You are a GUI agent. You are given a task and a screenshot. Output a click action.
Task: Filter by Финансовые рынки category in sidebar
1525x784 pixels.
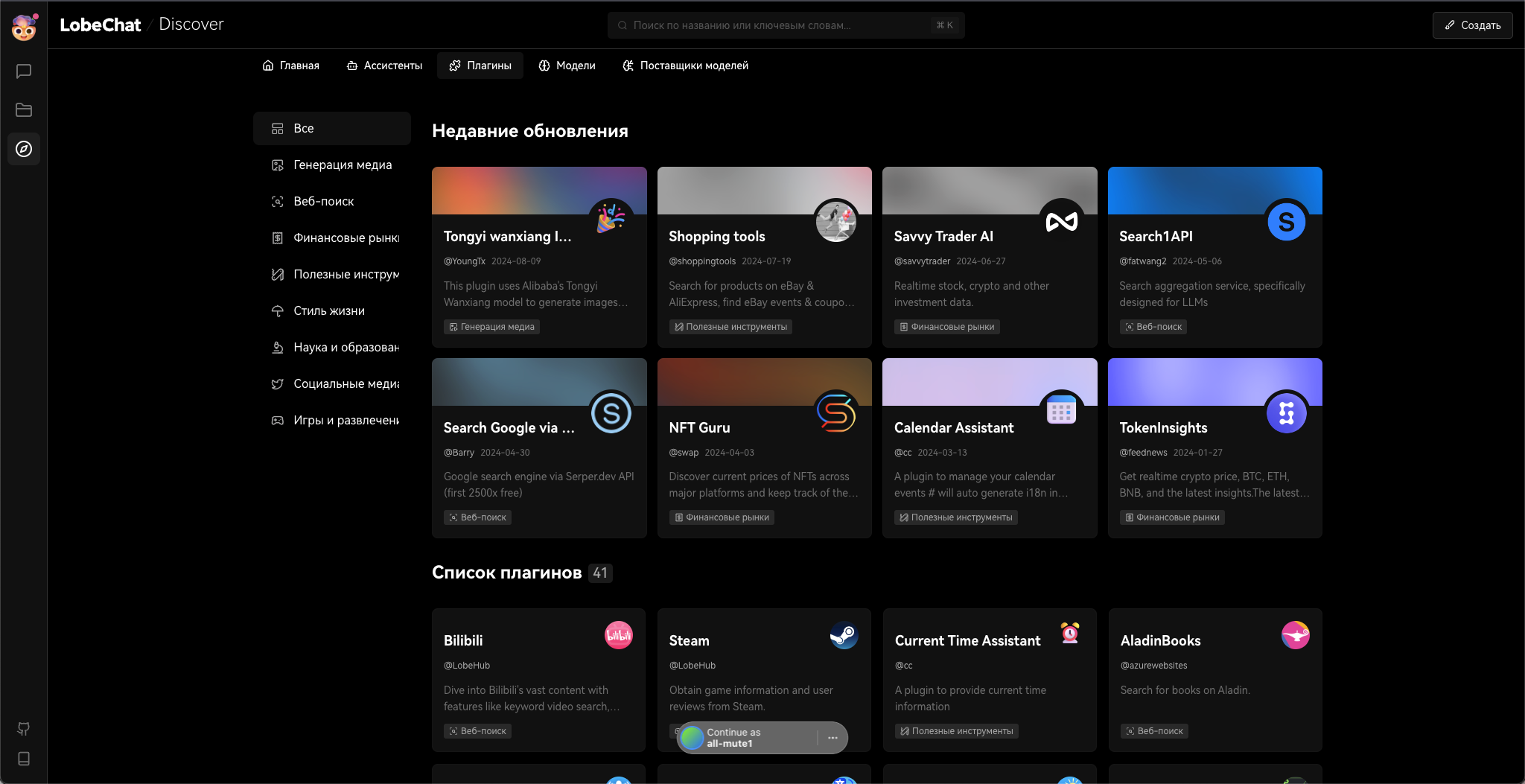pyautogui.click(x=332, y=238)
